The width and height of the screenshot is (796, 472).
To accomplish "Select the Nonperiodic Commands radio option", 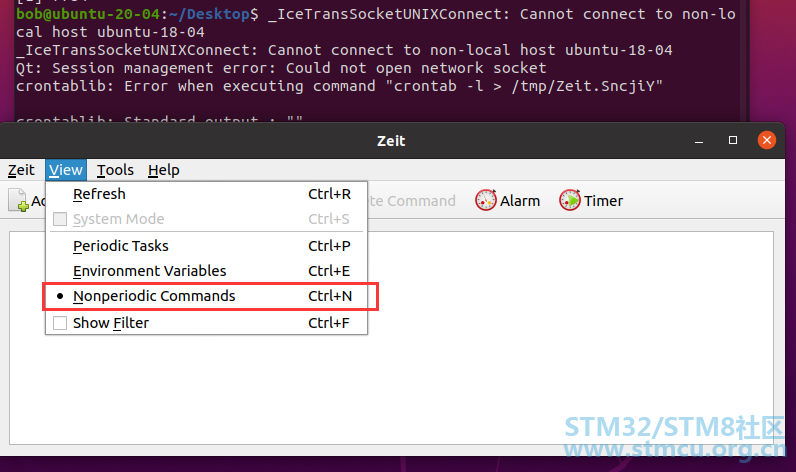I will 207,296.
